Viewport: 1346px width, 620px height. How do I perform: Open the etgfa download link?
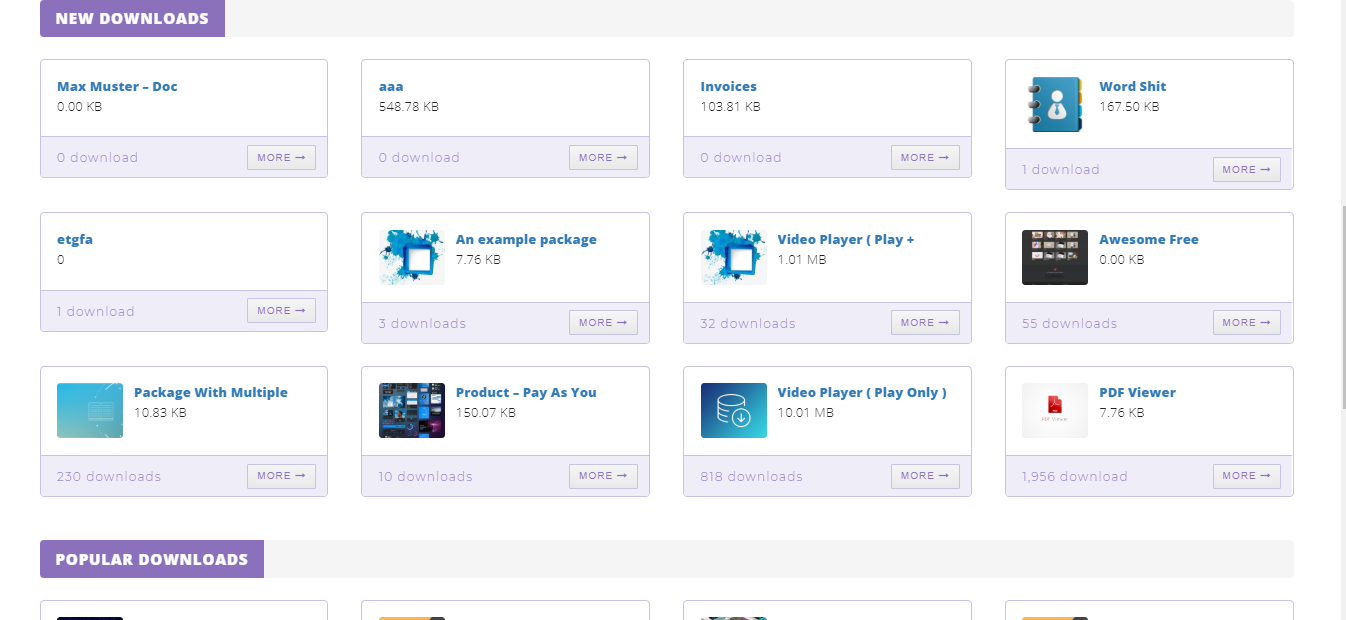coord(75,240)
